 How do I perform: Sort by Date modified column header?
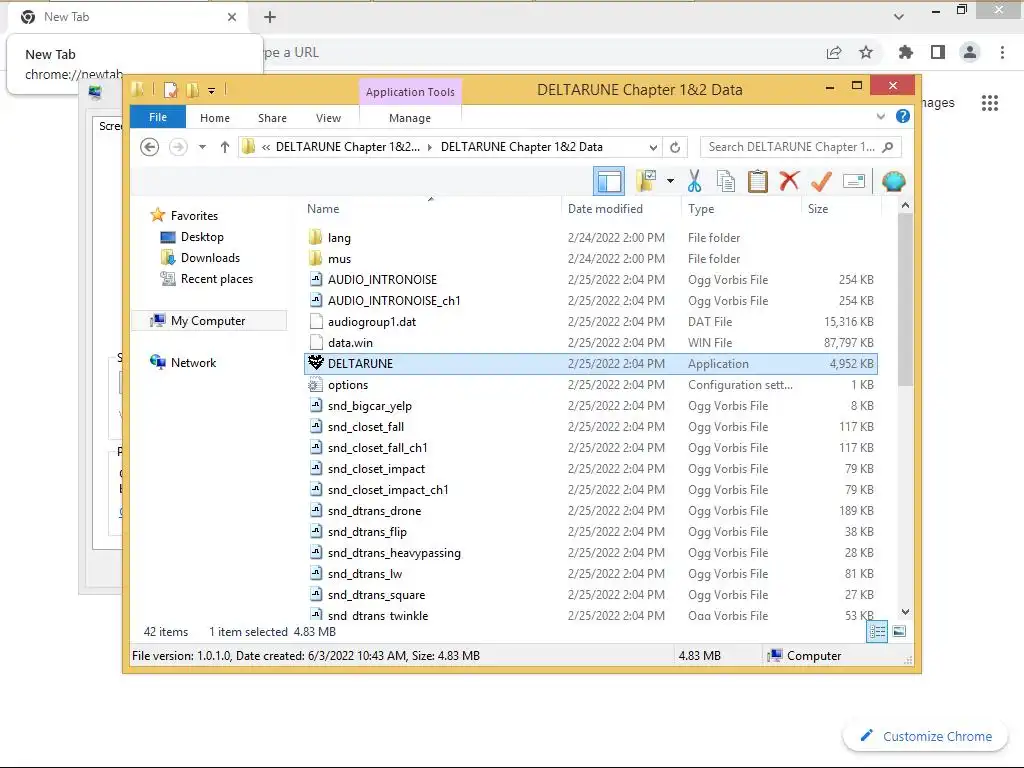click(x=605, y=209)
